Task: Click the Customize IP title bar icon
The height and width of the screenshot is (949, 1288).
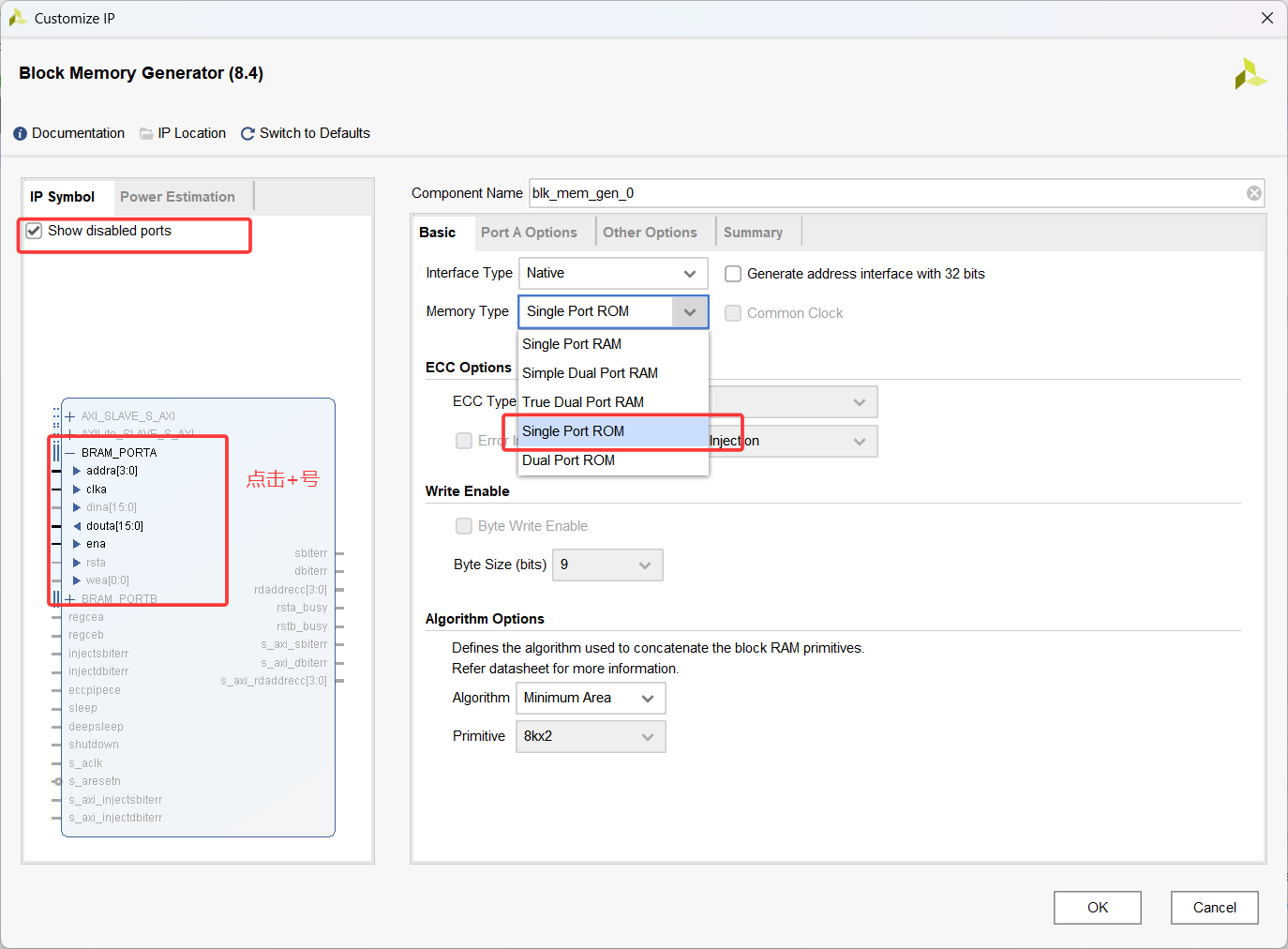Action: (x=17, y=18)
